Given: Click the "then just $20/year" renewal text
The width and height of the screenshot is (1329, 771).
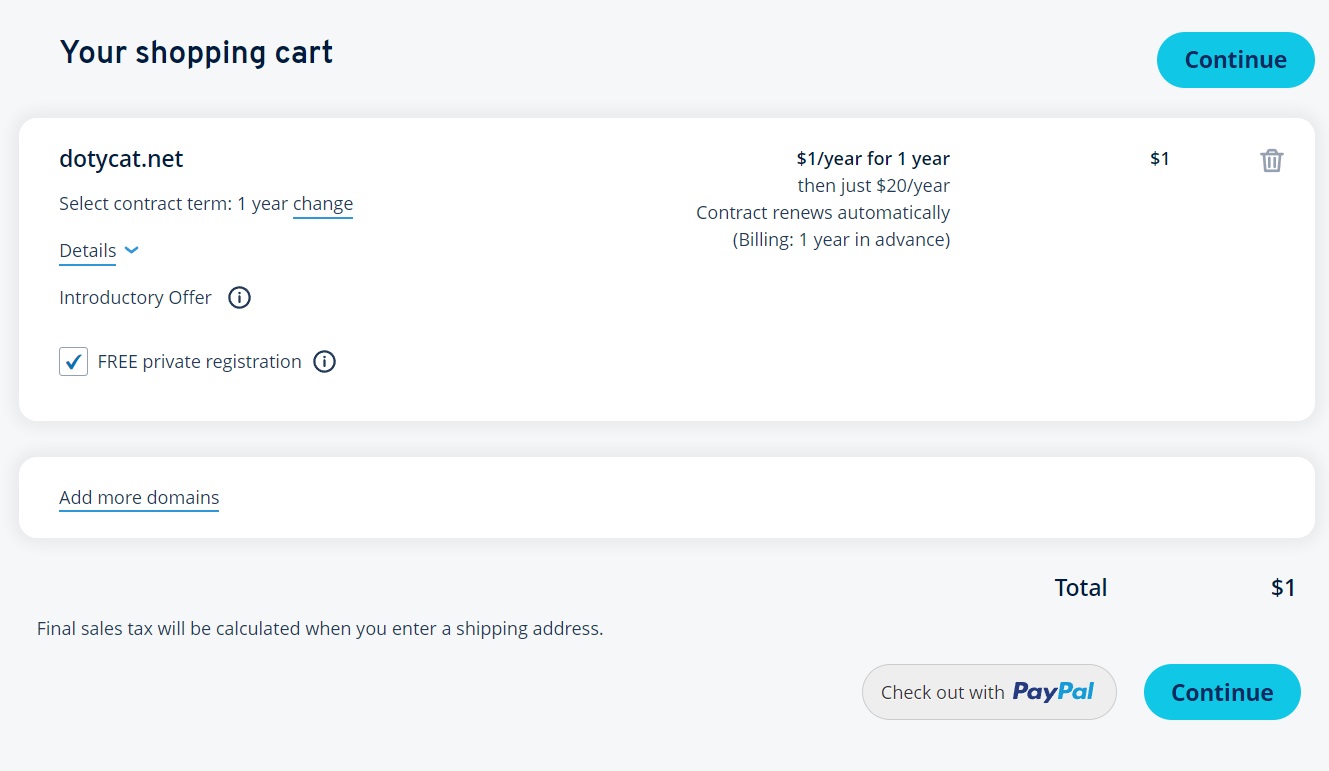Looking at the screenshot, I should click(873, 185).
